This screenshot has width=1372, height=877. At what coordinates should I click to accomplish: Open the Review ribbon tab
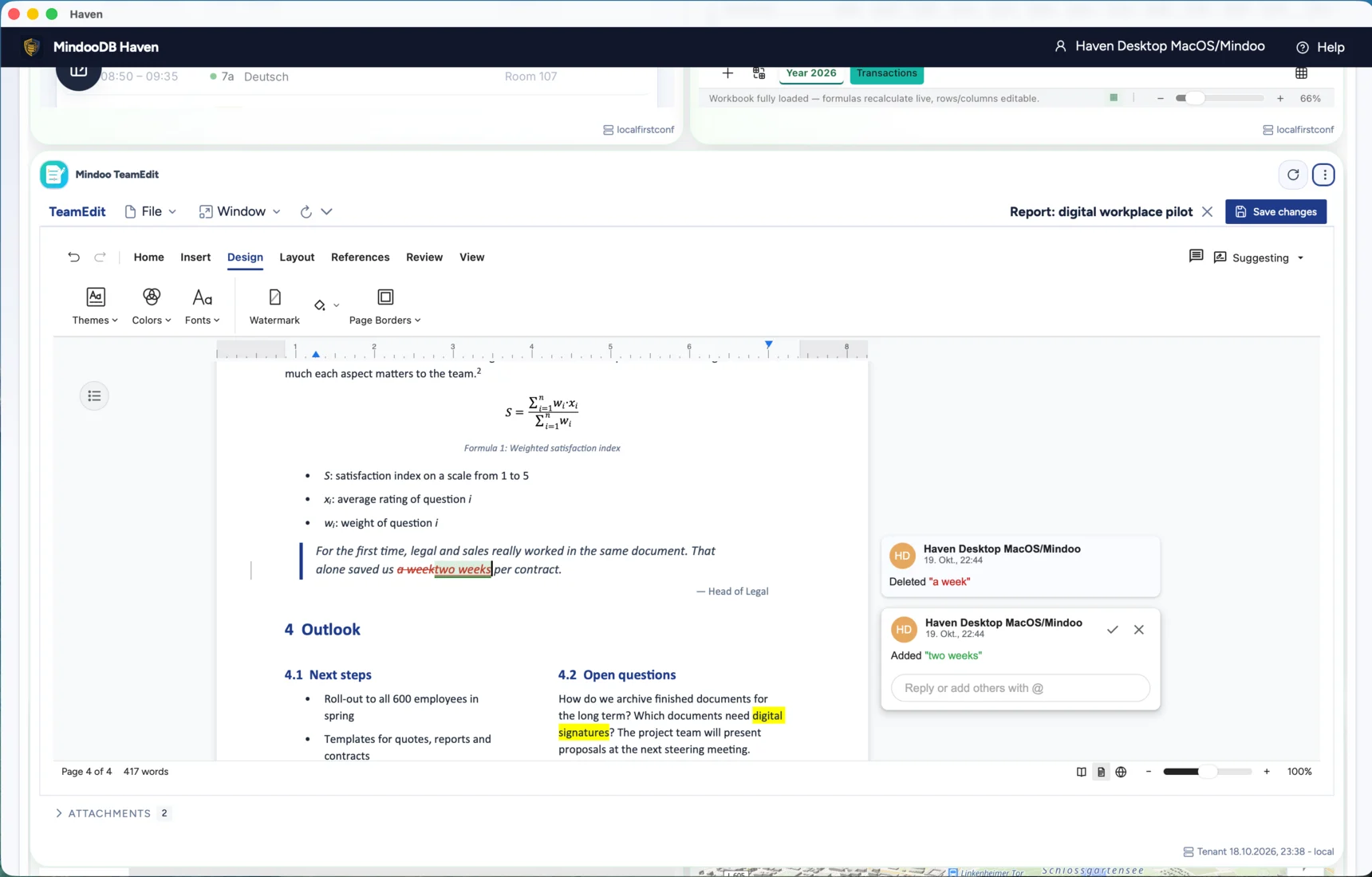[x=424, y=257]
